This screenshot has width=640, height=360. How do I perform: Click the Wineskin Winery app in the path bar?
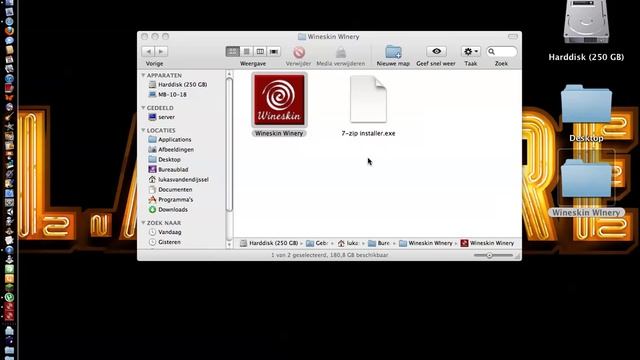pyautogui.click(x=487, y=243)
